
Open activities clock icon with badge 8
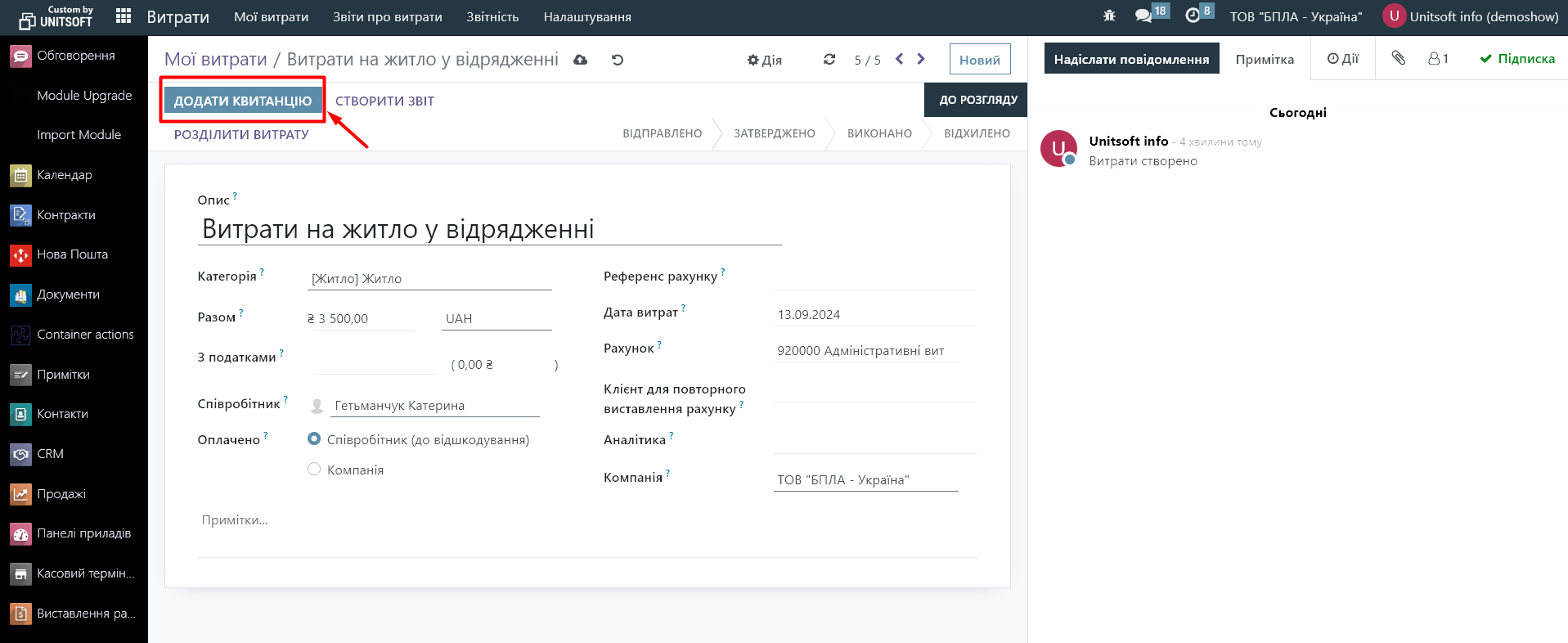pos(1193,16)
